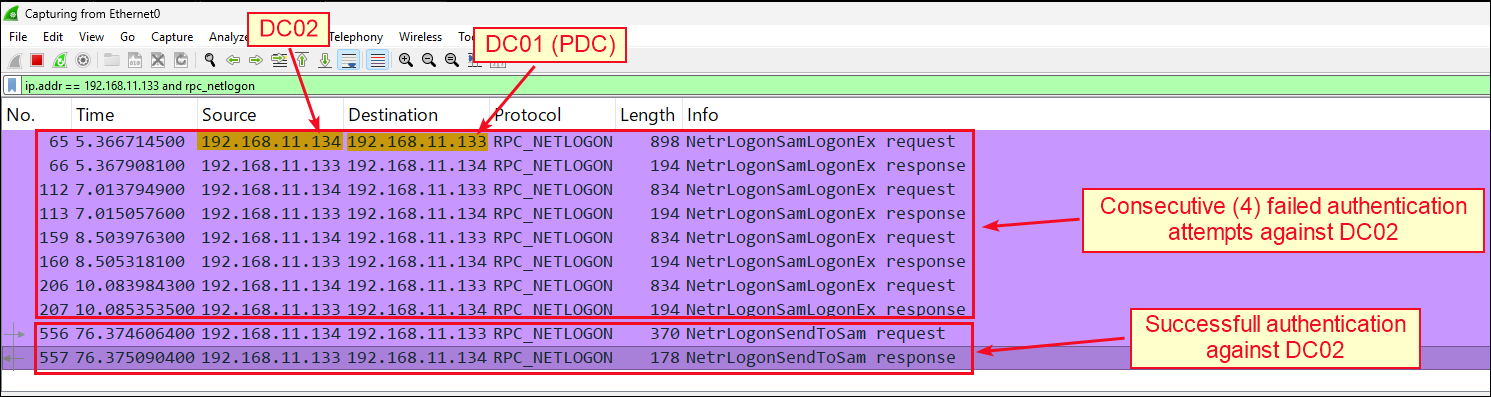Select packet number 159 row
This screenshot has width=1491, height=397.
[745, 238]
